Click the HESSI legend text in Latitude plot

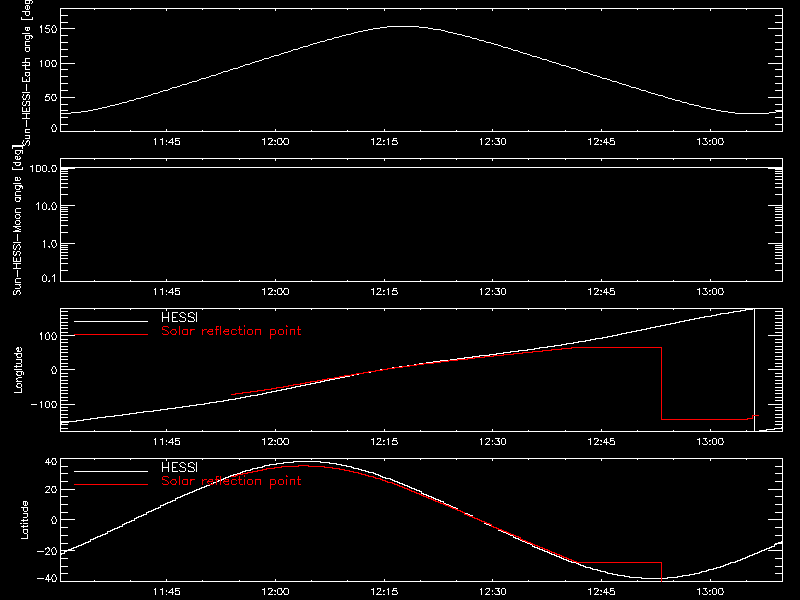point(179,467)
